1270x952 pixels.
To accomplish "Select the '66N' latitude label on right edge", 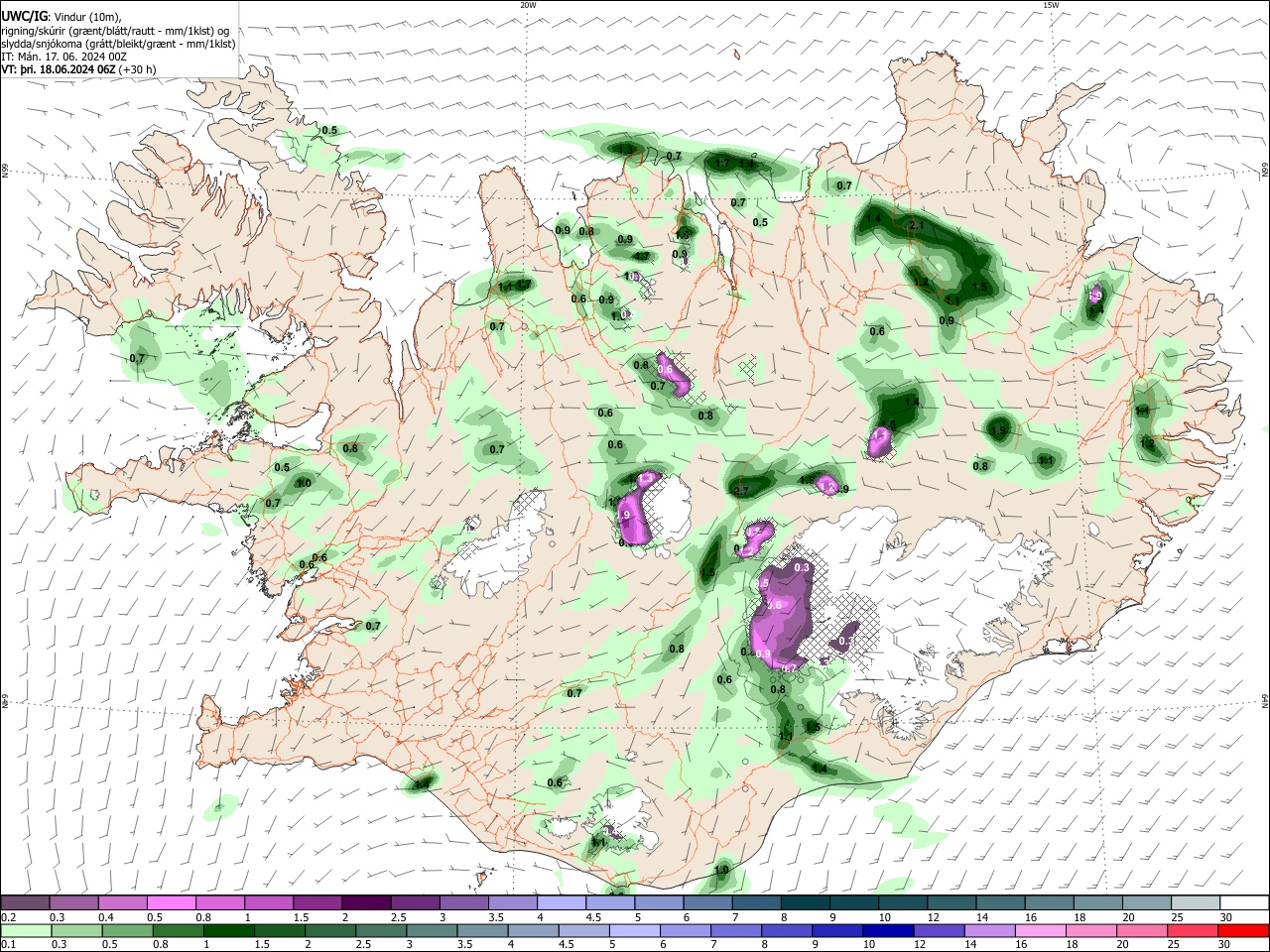I will click(x=1265, y=172).
